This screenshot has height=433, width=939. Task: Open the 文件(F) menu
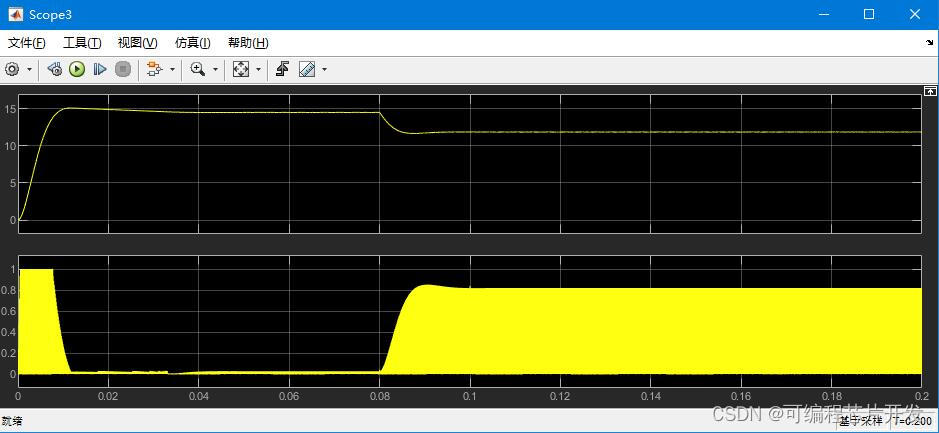point(26,43)
